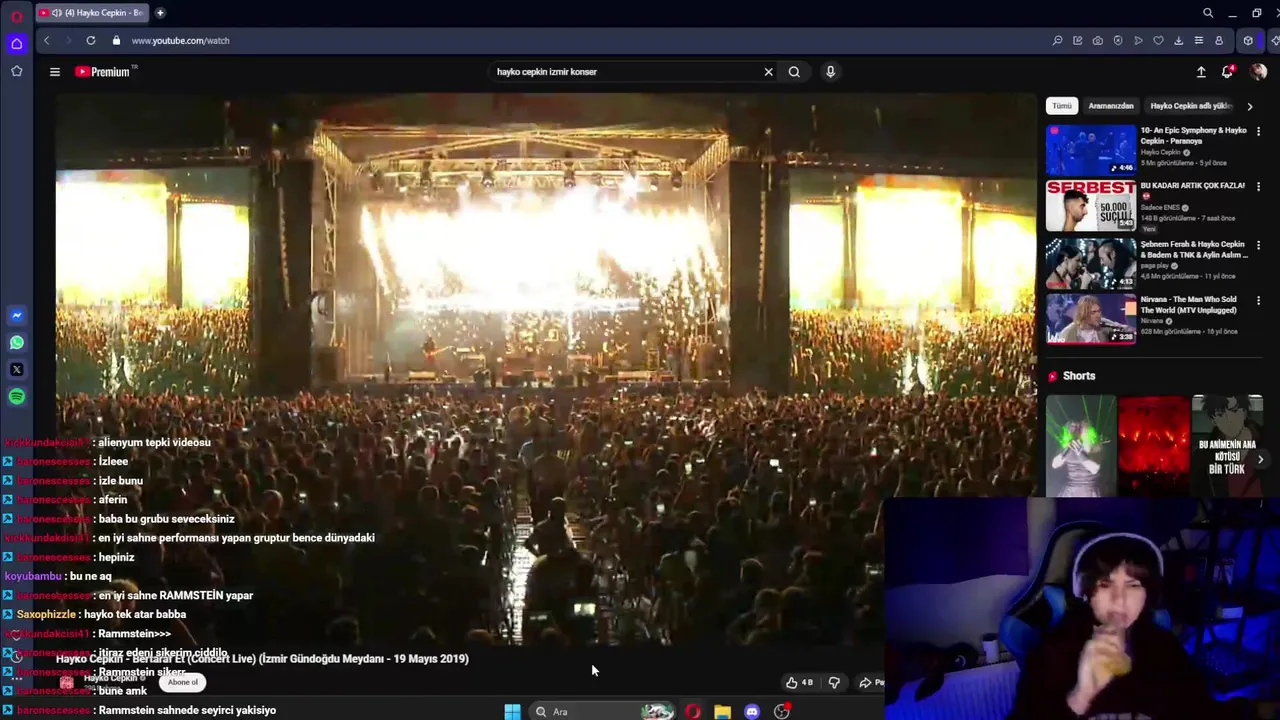Click the Shorts section heading
1280x720 pixels.
(1079, 376)
